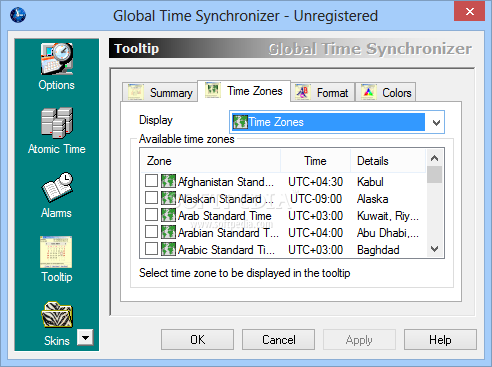Click the Baghdad details cell
Image resolution: width=492 pixels, height=367 pixels.
click(378, 250)
